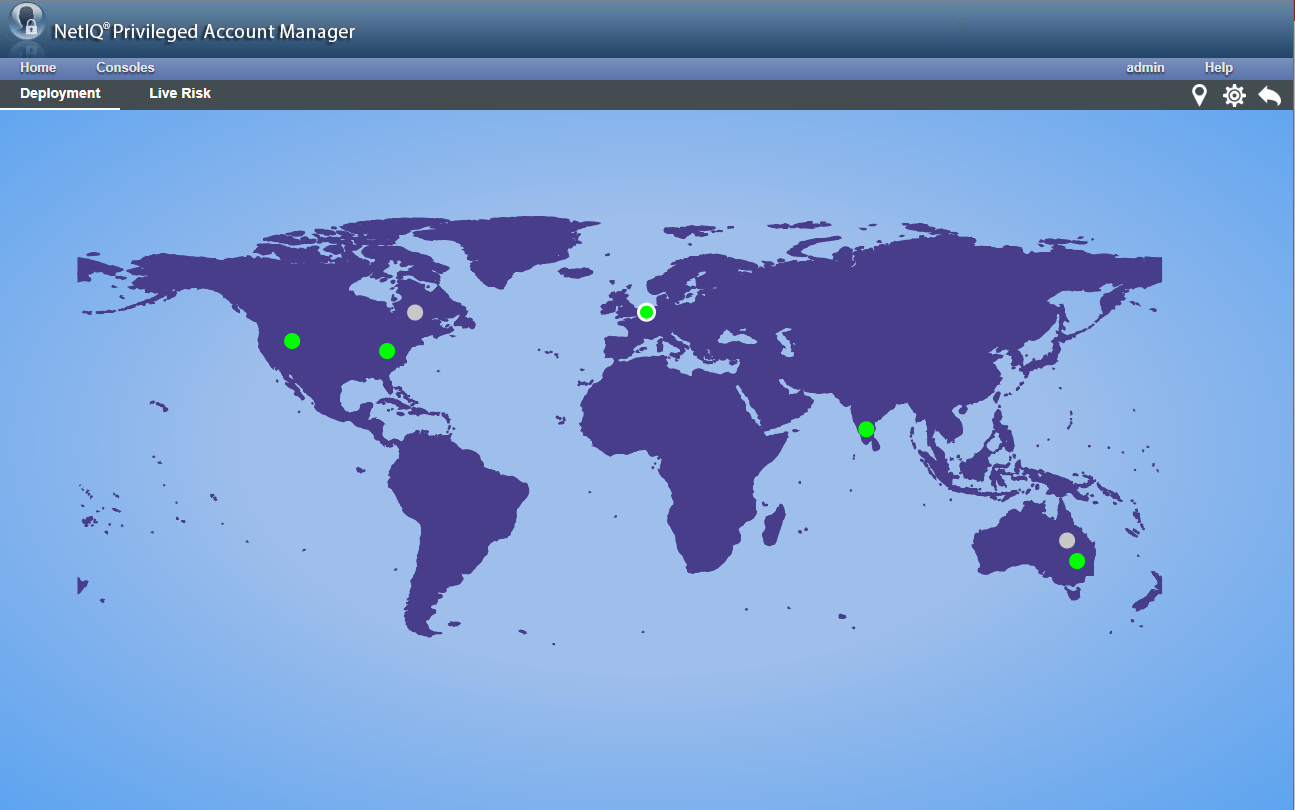Open the Home menu
This screenshot has width=1295, height=810.
pos(38,68)
